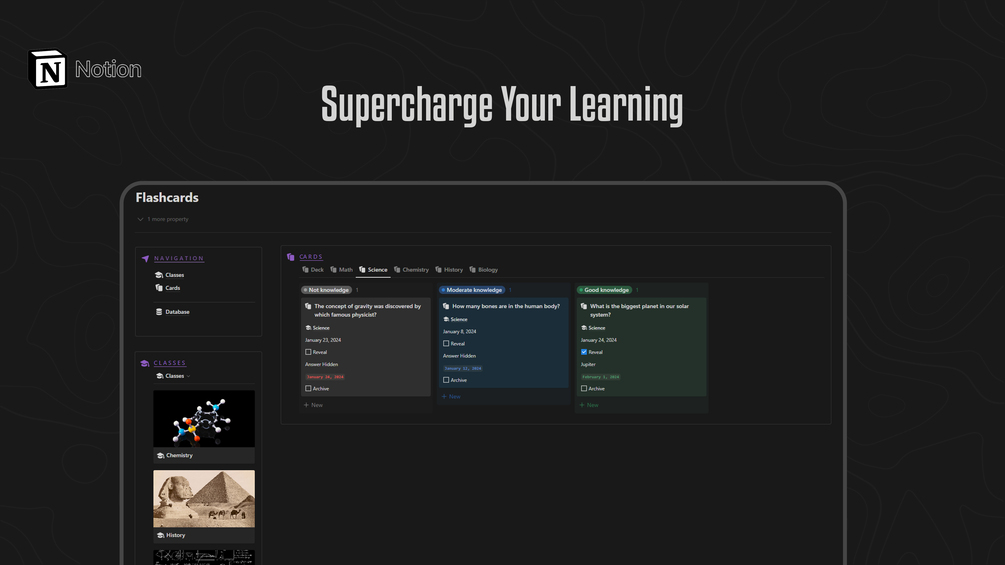Click the Notion logo icon
The image size is (1005, 565).
(47, 69)
